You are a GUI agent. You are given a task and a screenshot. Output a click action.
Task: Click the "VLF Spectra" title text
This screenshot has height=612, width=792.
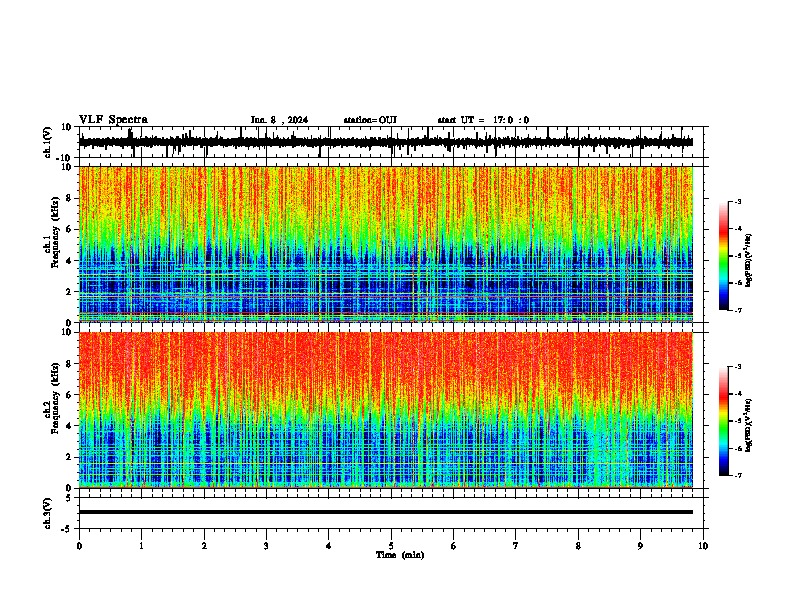pyautogui.click(x=113, y=120)
